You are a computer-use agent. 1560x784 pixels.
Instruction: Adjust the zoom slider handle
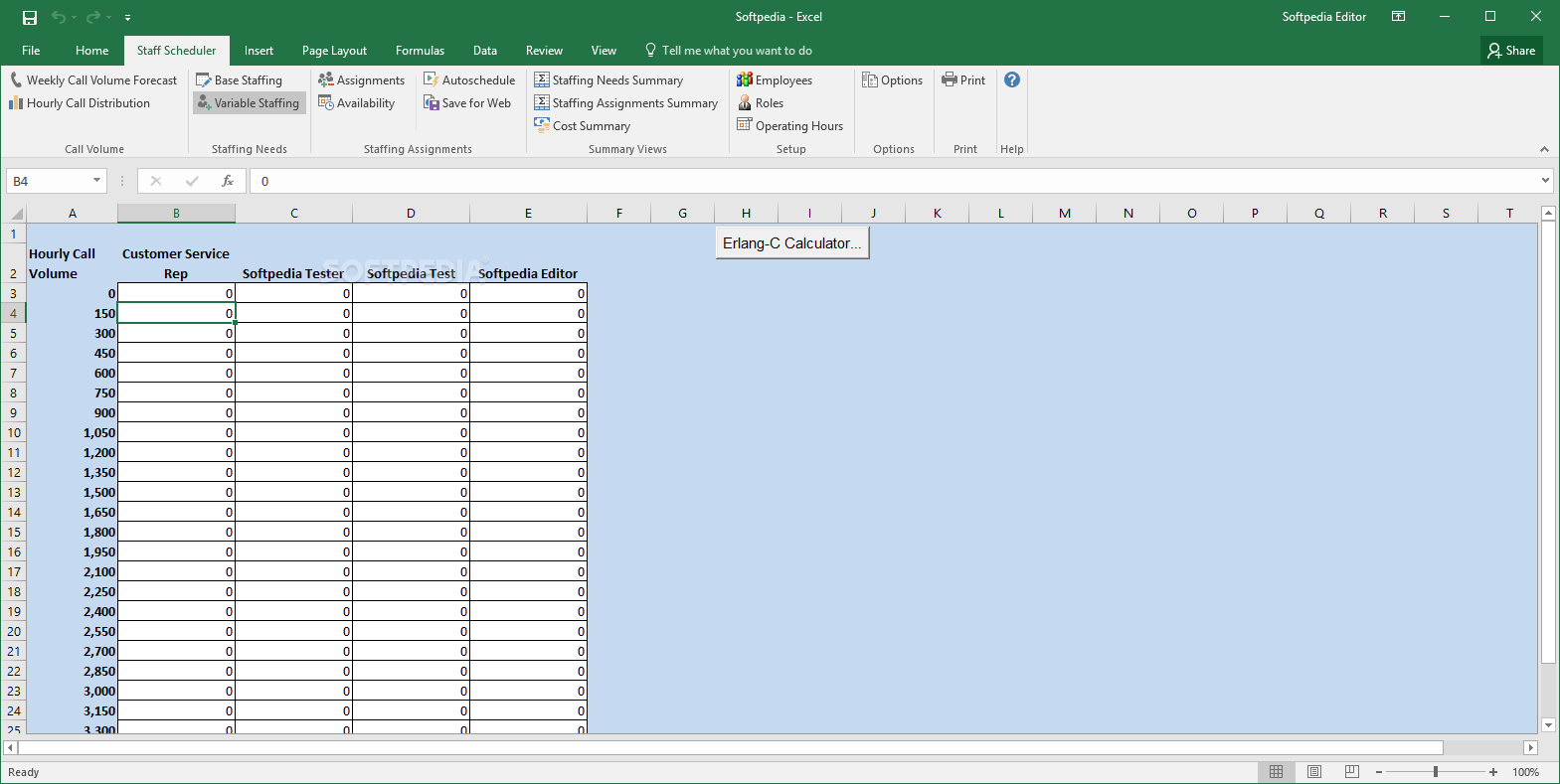(x=1436, y=772)
